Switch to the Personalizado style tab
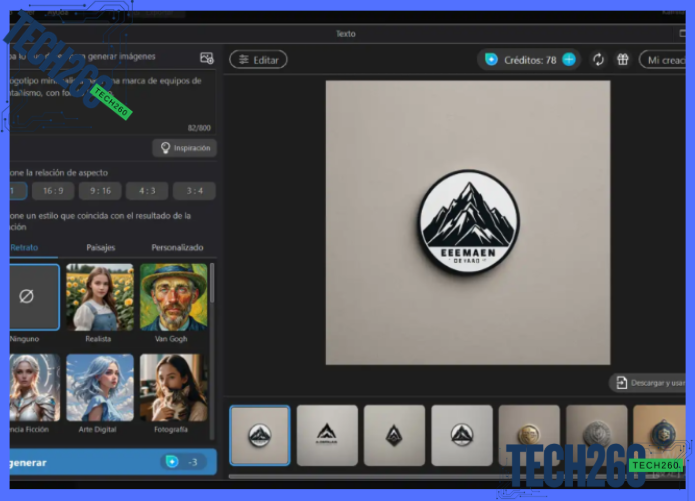 pos(177,247)
